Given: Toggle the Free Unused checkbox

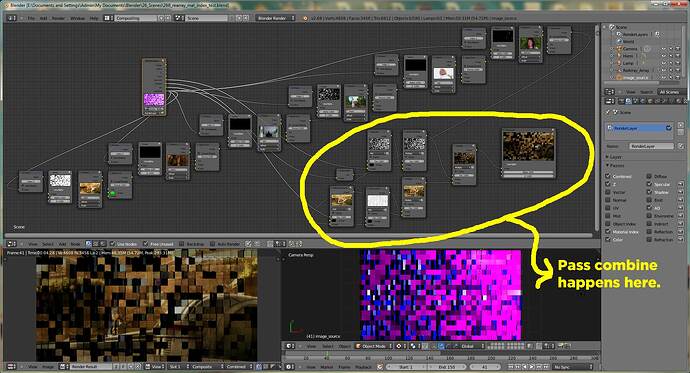Looking at the screenshot, I should pyautogui.click(x=146, y=244).
